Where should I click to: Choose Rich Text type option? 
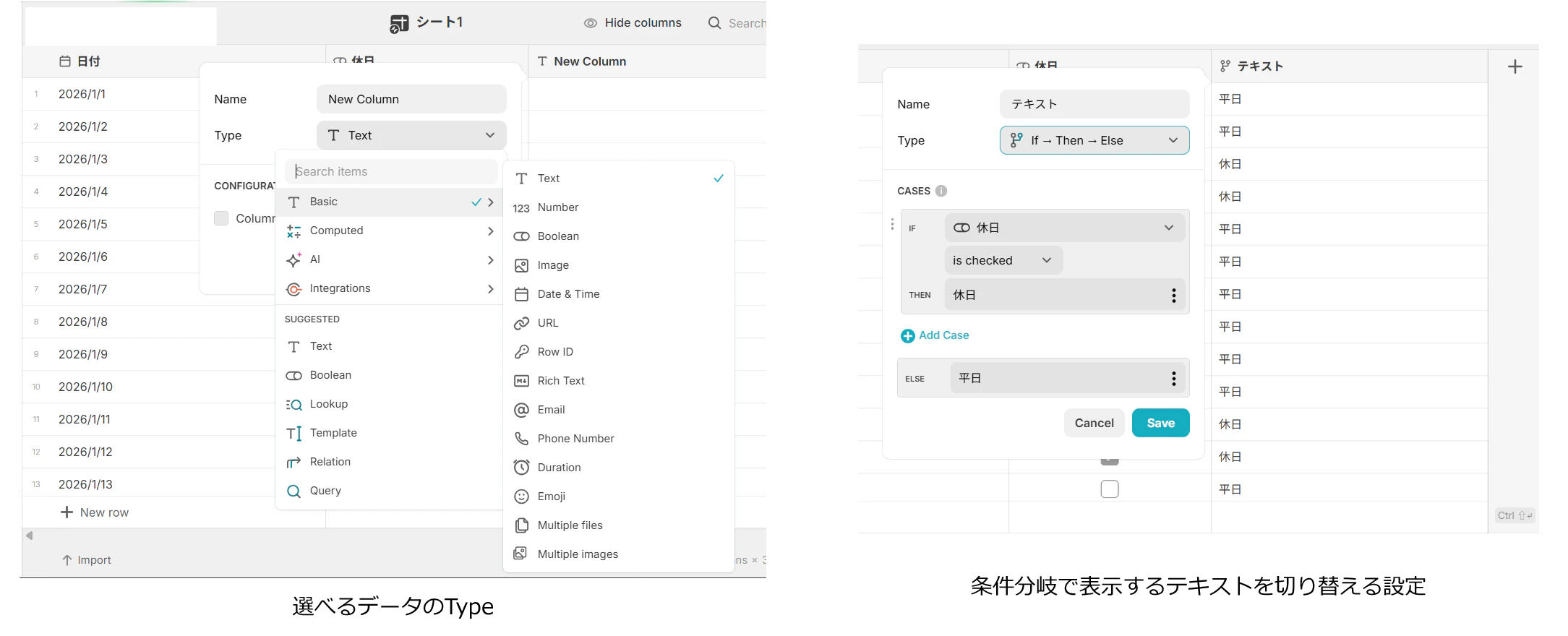(618, 381)
